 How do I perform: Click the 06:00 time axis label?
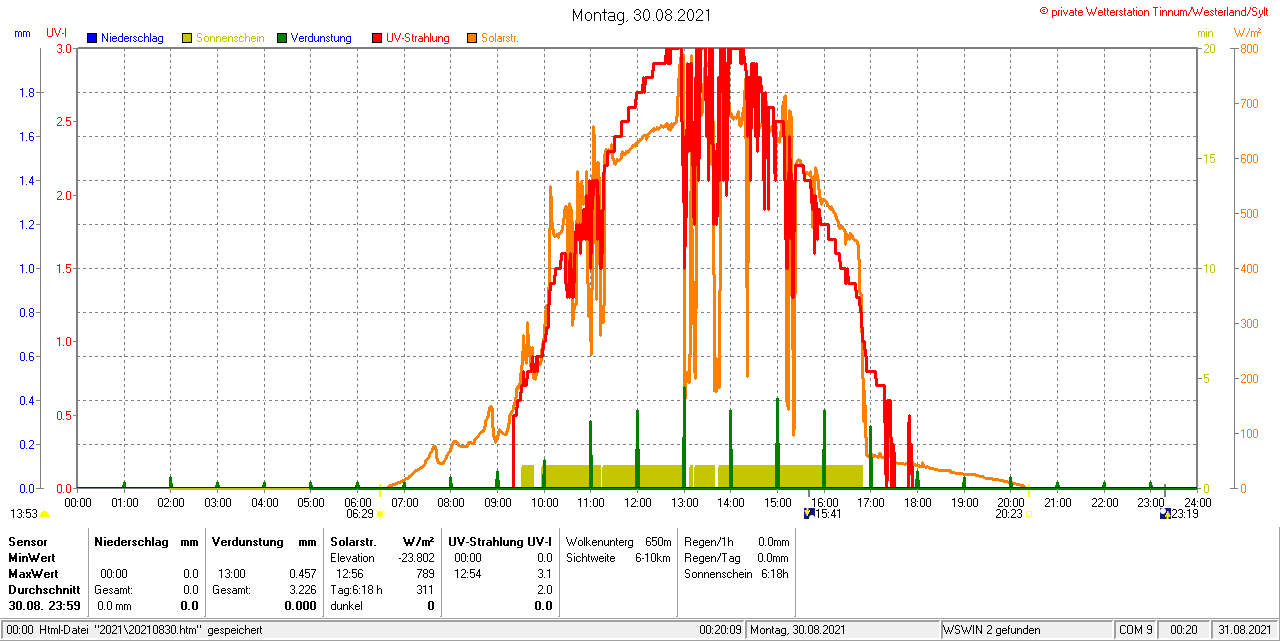click(358, 502)
